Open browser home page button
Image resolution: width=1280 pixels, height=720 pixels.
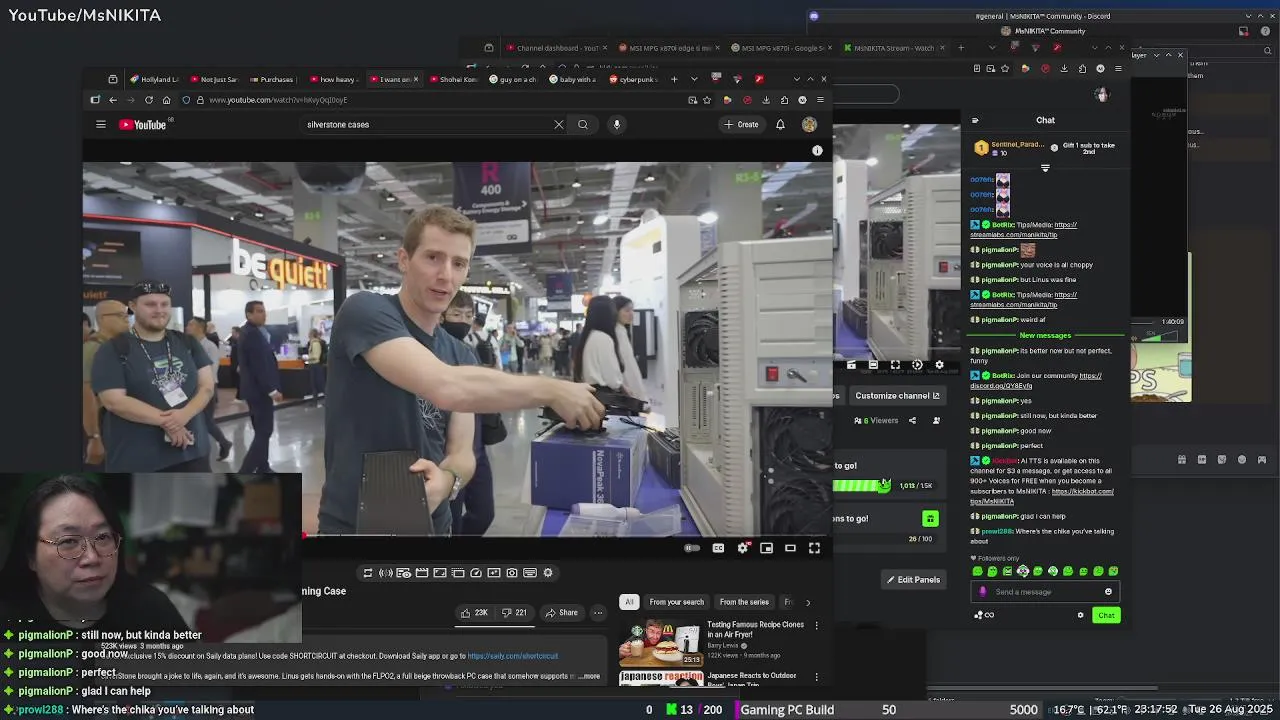pos(166,100)
